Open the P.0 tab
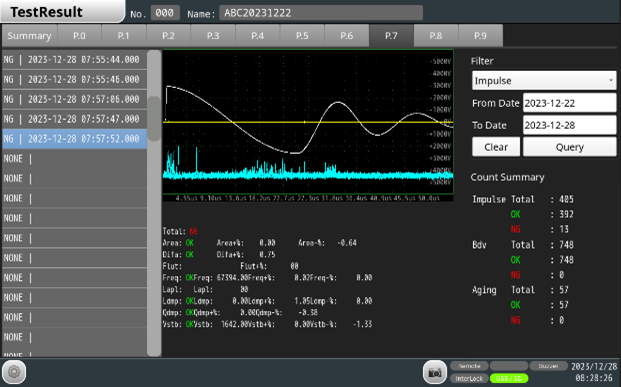Viewport: 621px width, 387px height. click(79, 36)
